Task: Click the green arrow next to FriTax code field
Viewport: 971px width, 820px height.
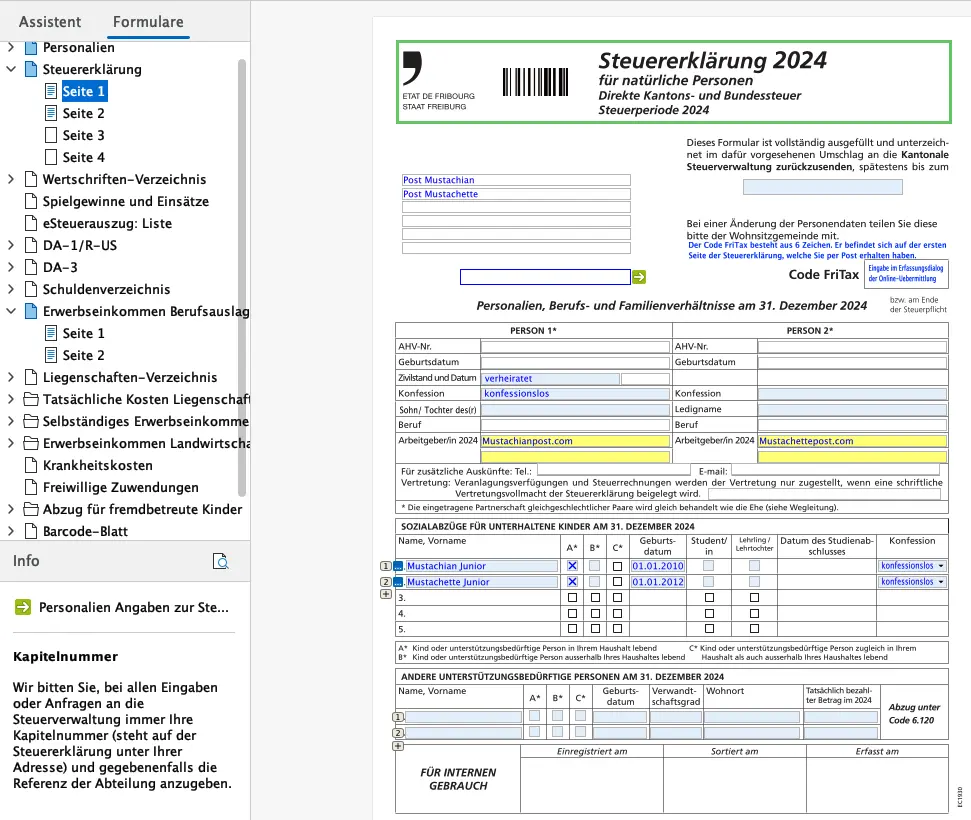Action: [639, 277]
